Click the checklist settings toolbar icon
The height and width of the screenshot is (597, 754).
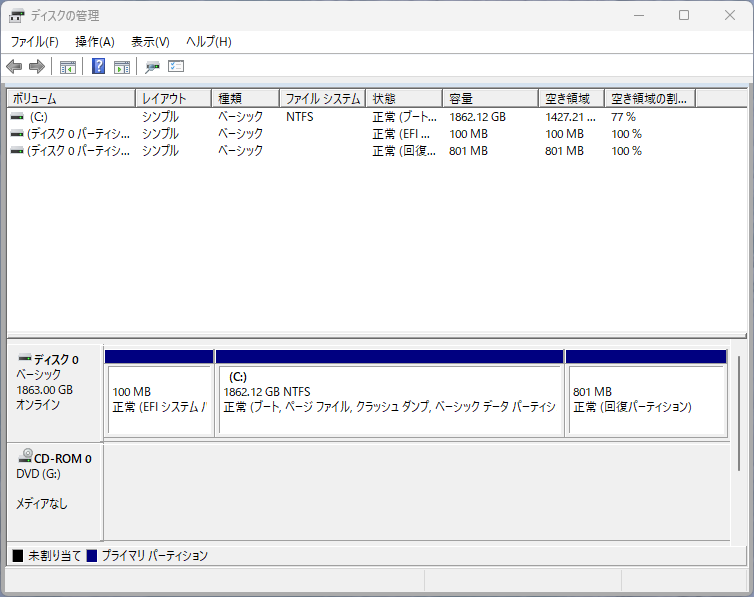(176, 67)
